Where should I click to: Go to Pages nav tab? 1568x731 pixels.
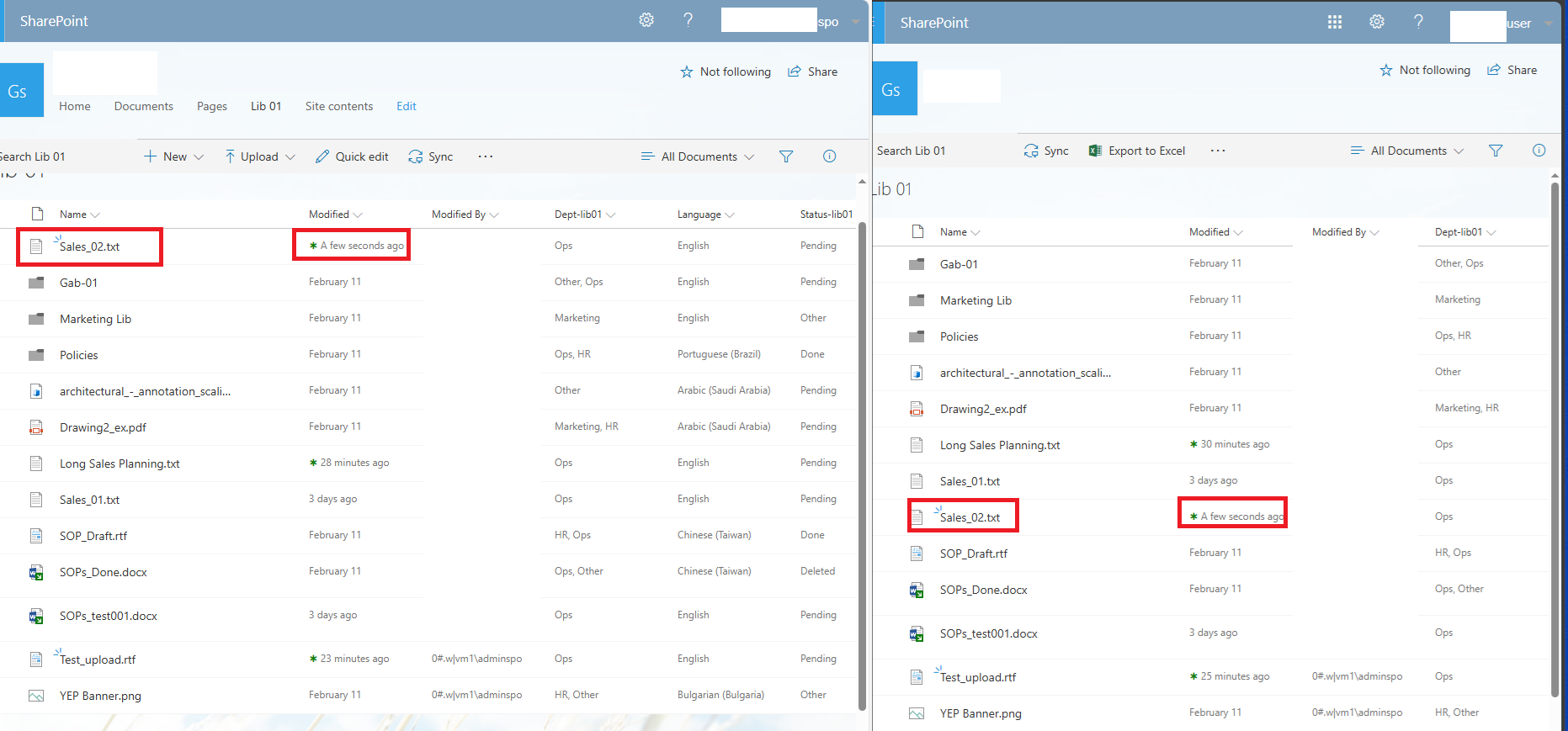[x=212, y=106]
